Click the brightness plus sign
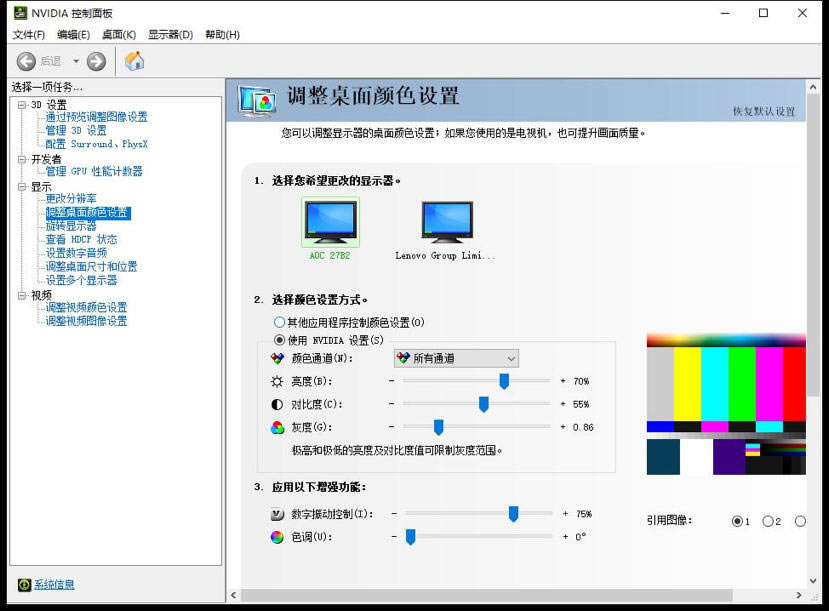Viewport: 829px width, 611px height. (x=563, y=381)
